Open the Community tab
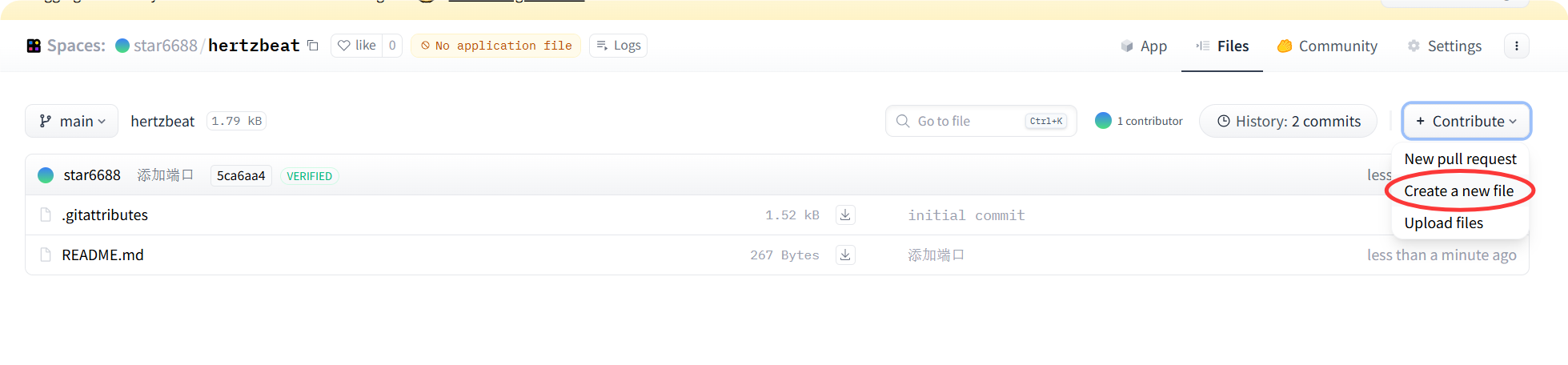This screenshot has width=1568, height=365. point(1327,46)
